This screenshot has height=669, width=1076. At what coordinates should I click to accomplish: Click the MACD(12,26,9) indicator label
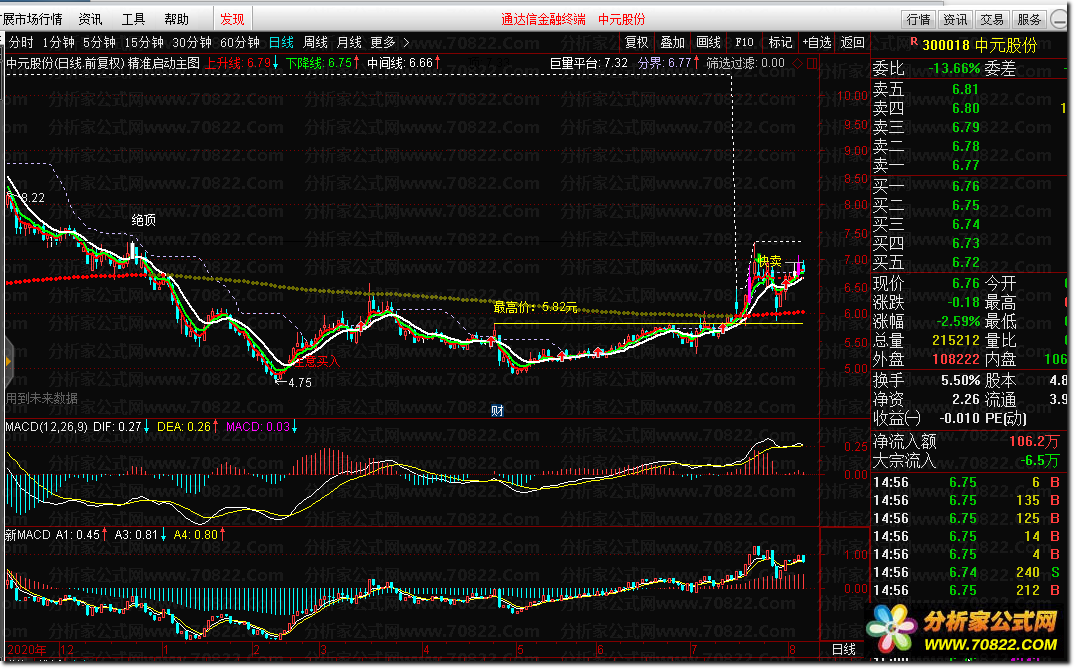[x=46, y=427]
